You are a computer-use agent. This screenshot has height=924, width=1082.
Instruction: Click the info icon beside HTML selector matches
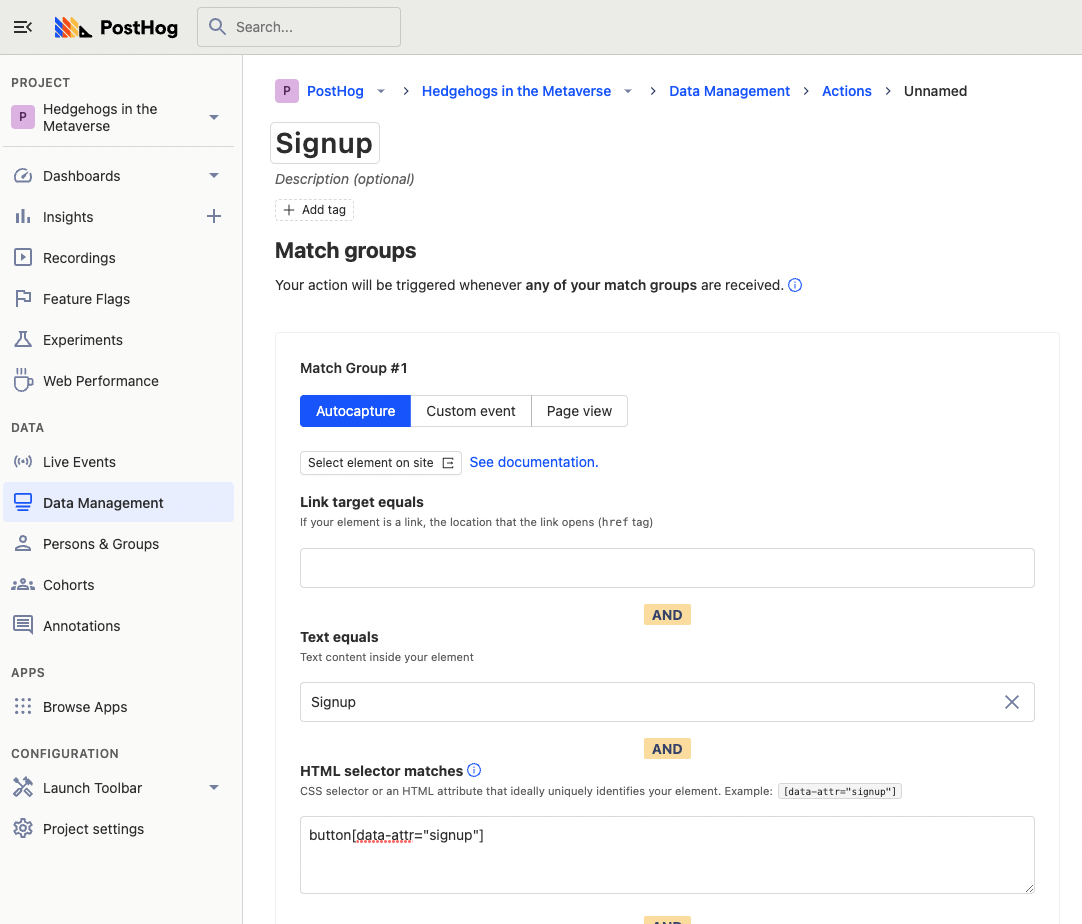[474, 770]
